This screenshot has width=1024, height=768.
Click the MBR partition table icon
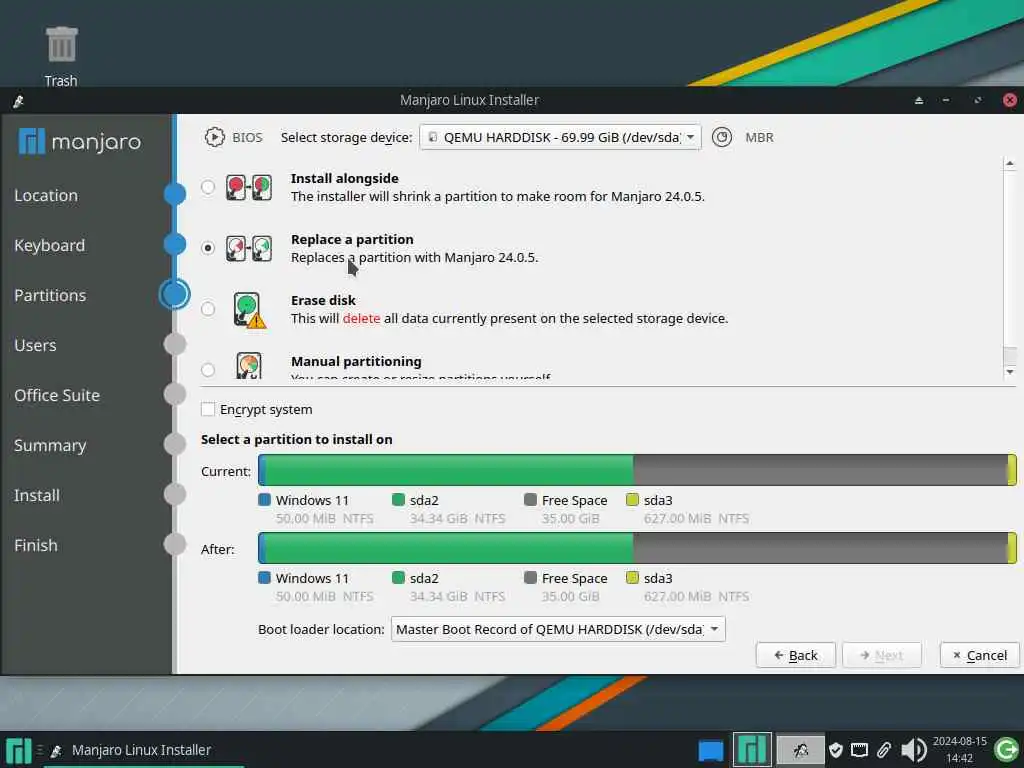[722, 137]
